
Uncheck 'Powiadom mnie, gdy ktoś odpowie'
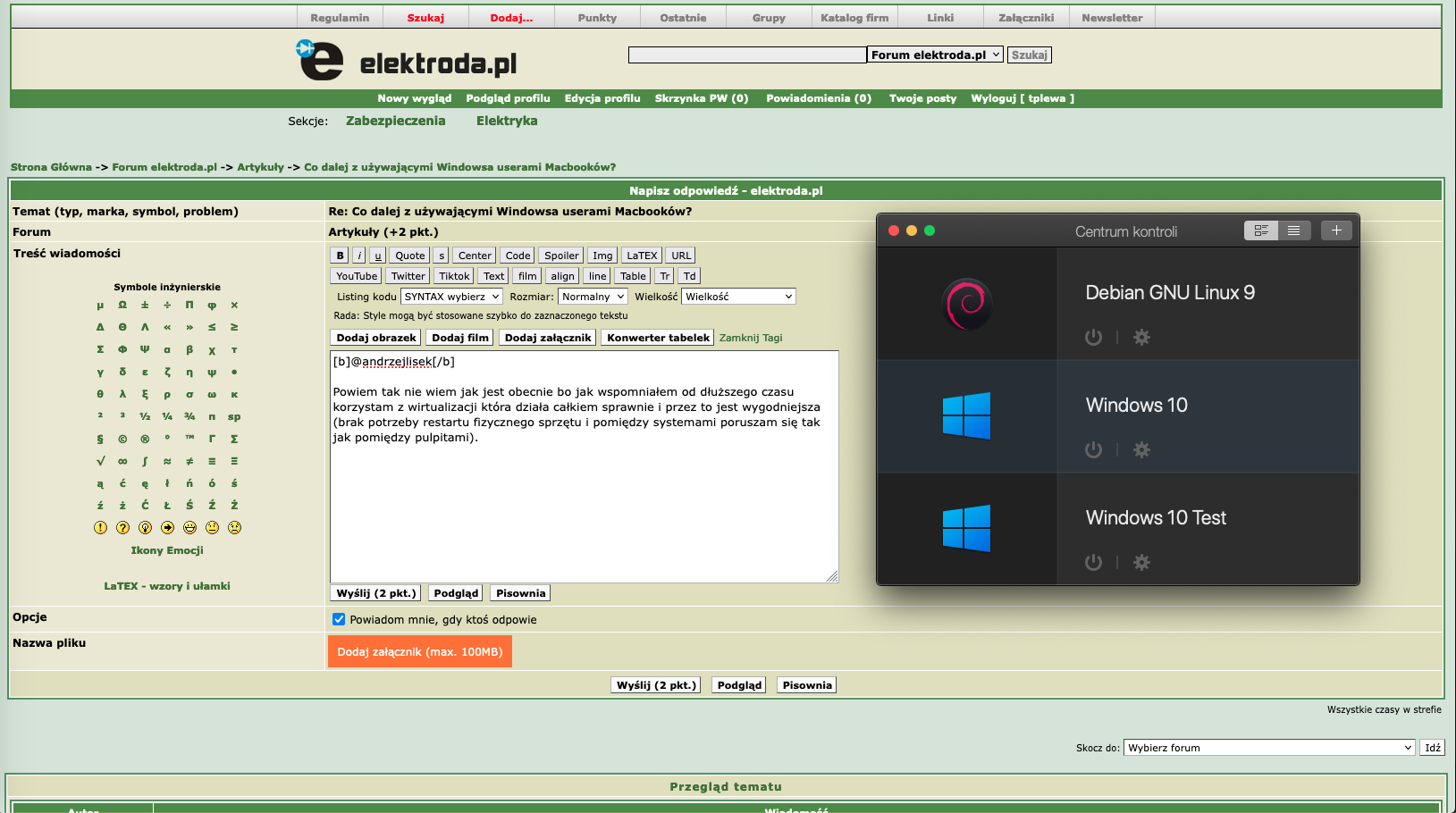[x=339, y=619]
